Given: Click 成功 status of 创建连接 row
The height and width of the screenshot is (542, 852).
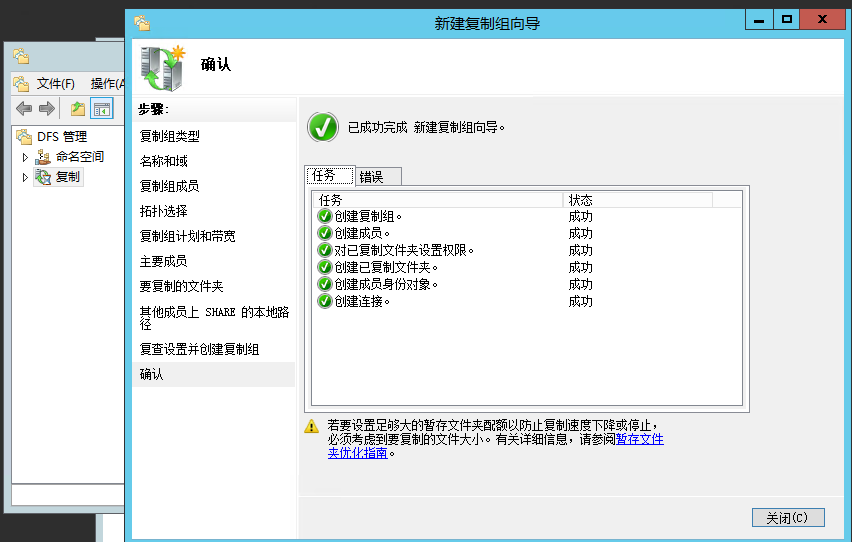Looking at the screenshot, I should pos(580,301).
